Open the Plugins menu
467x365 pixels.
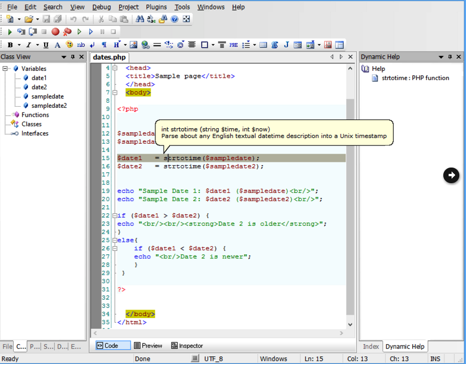pyautogui.click(x=156, y=7)
